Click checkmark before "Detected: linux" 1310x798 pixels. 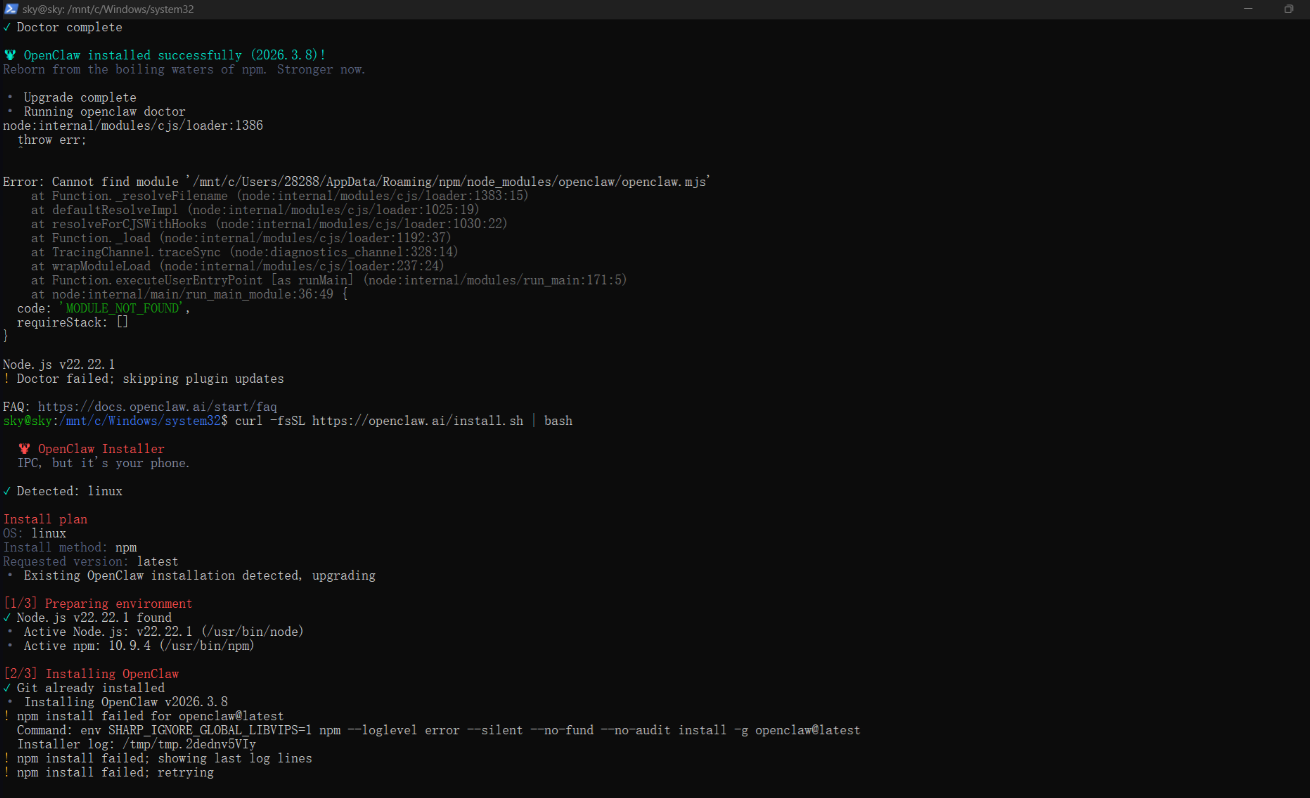pyautogui.click(x=7, y=491)
